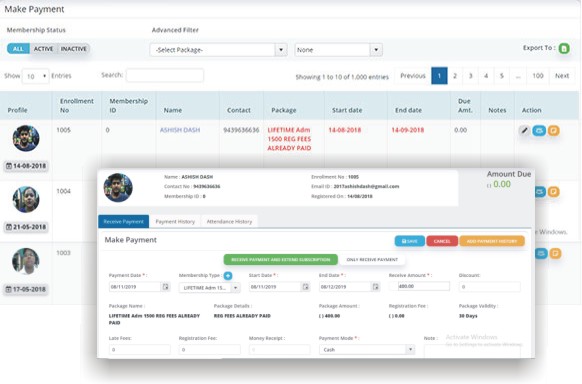Click the Save button in Make Payment
582x384 pixels.
pos(410,241)
